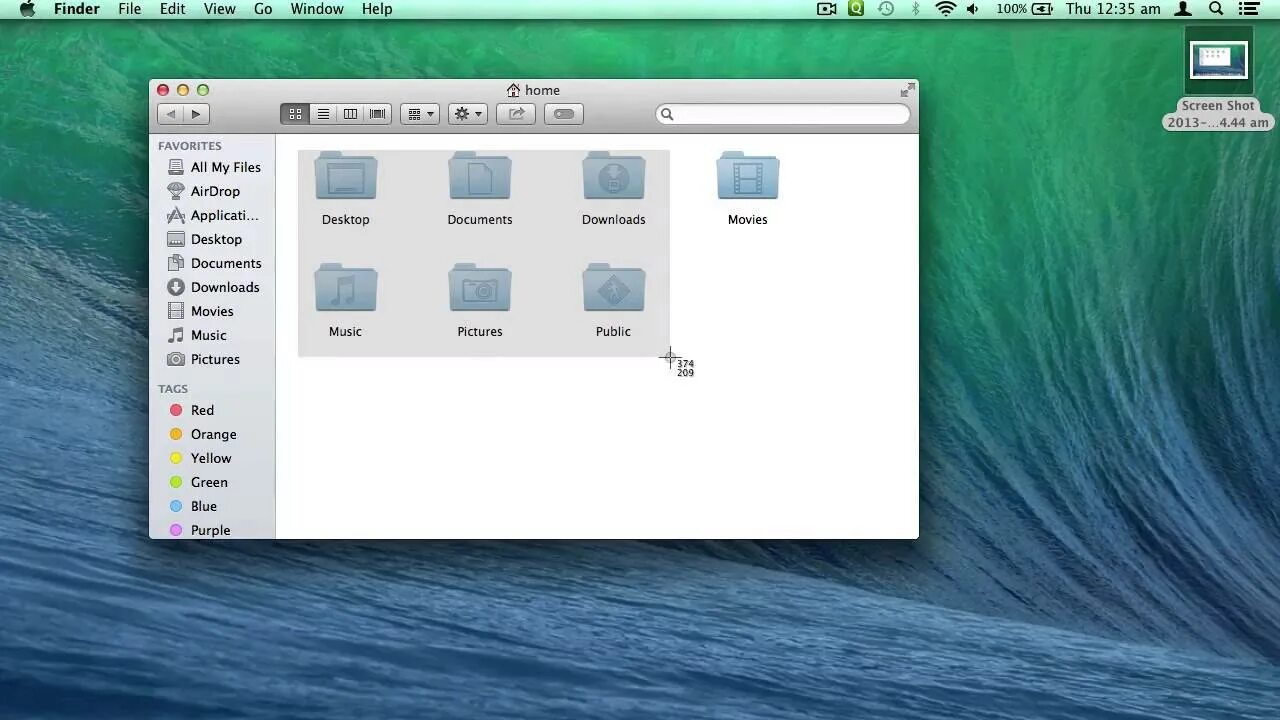Select the Desktop folder icon in window
The image size is (1280, 720).
pos(346,176)
